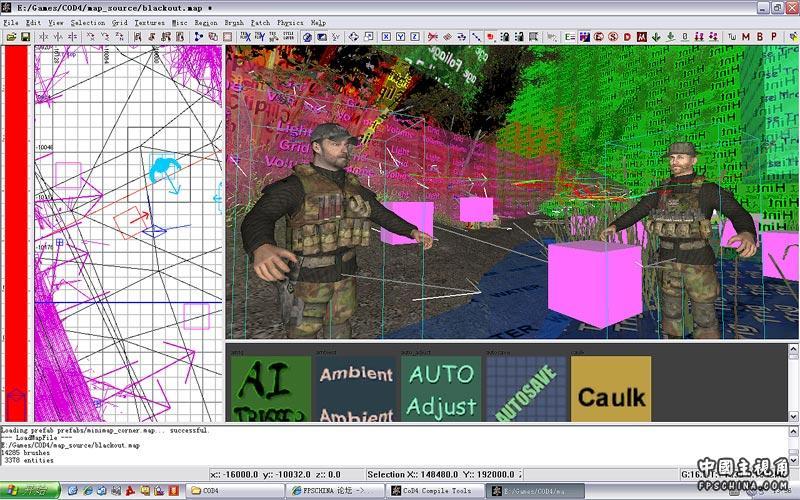Click the '3378 entities' console line

tap(29, 460)
